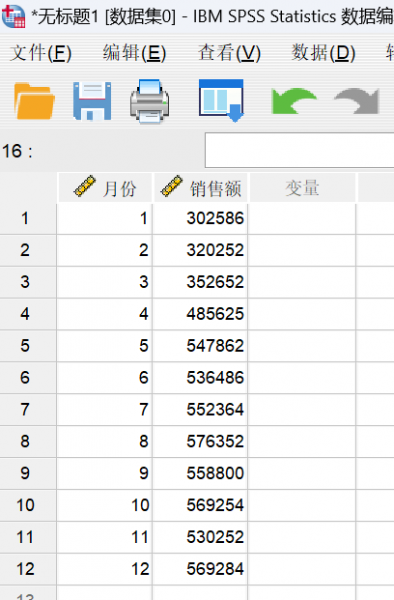This screenshot has width=394, height=600.
Task: Click 月份 cell with value 11
Action: [104, 537]
